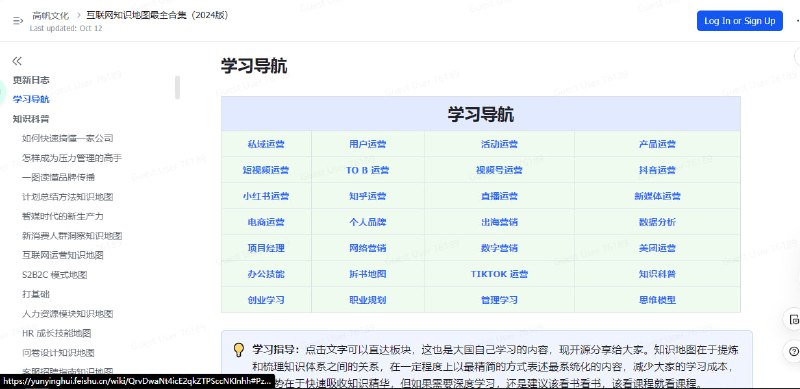Open 互联网运营知识地图 page
The width and height of the screenshot is (800, 389).
click(x=63, y=255)
